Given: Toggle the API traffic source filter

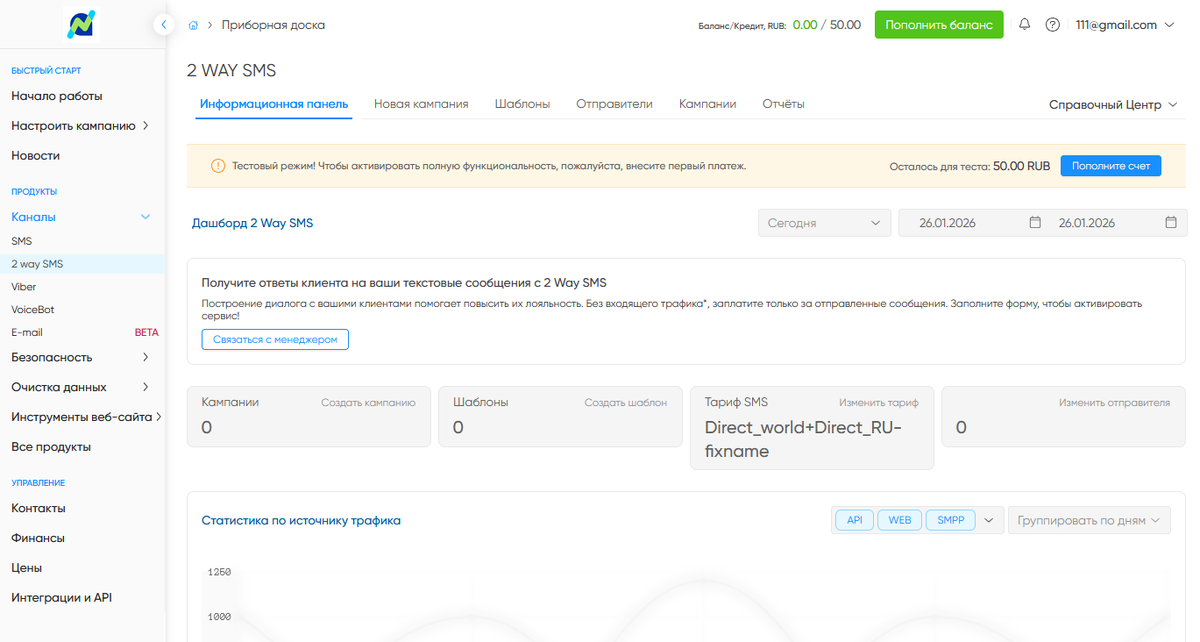Looking at the screenshot, I should coord(854,520).
